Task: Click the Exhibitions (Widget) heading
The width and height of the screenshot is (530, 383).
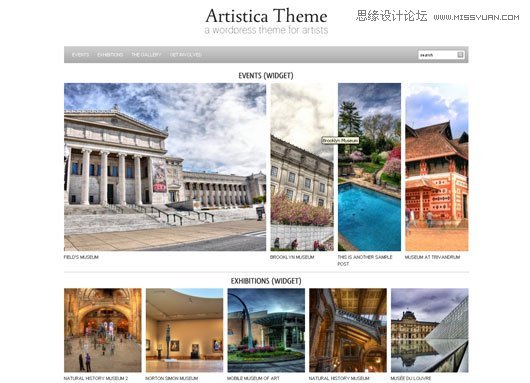Action: click(266, 281)
